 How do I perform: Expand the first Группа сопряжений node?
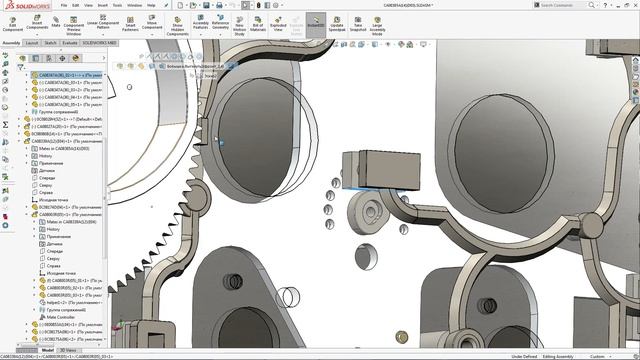[27, 111]
